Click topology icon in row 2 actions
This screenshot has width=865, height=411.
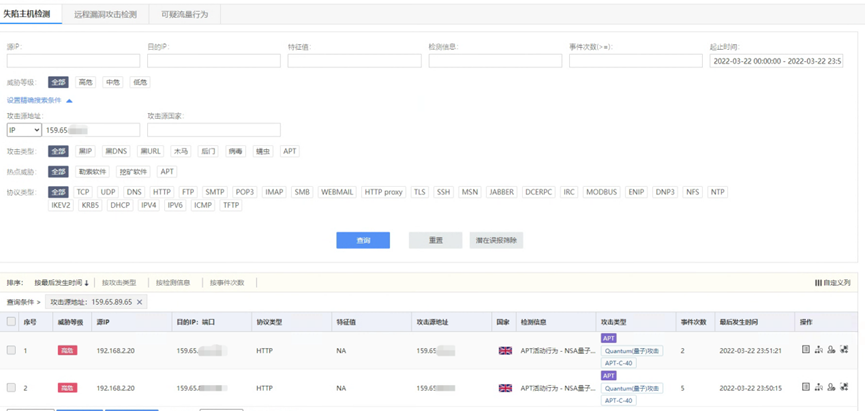tap(819, 386)
